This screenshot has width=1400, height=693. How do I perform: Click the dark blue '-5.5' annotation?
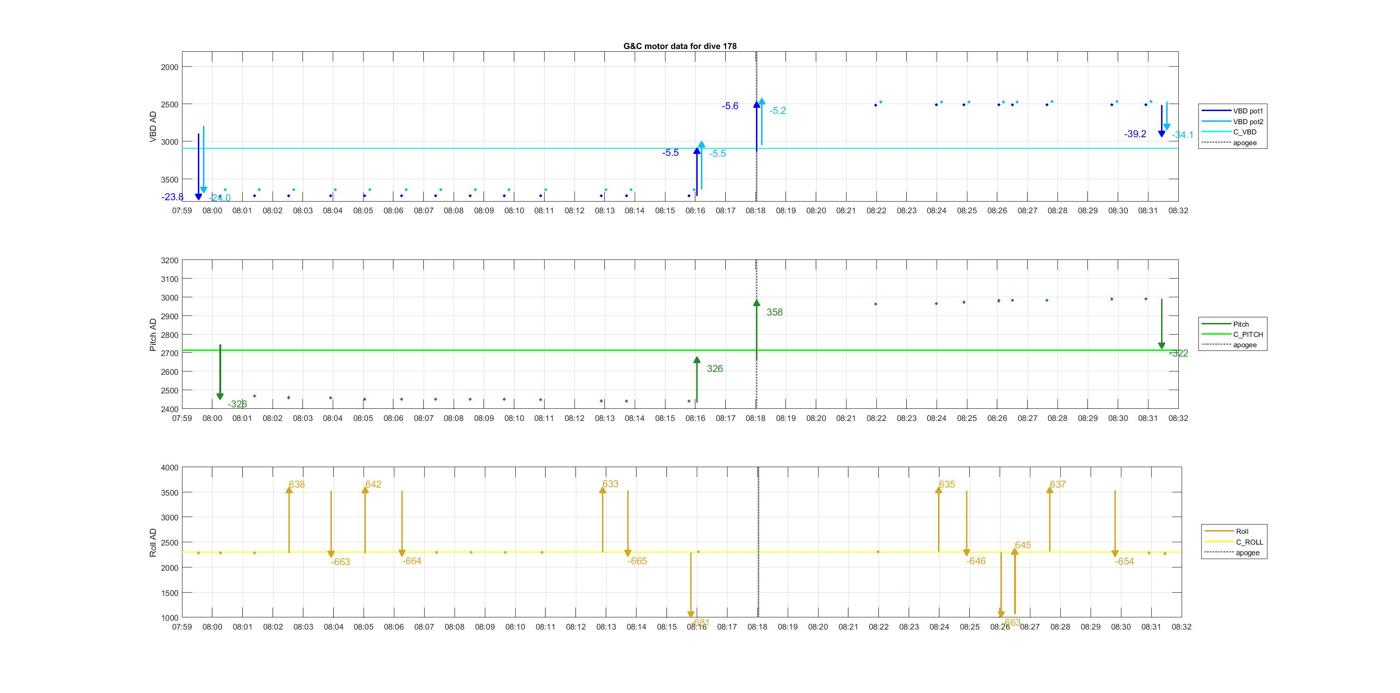point(670,153)
